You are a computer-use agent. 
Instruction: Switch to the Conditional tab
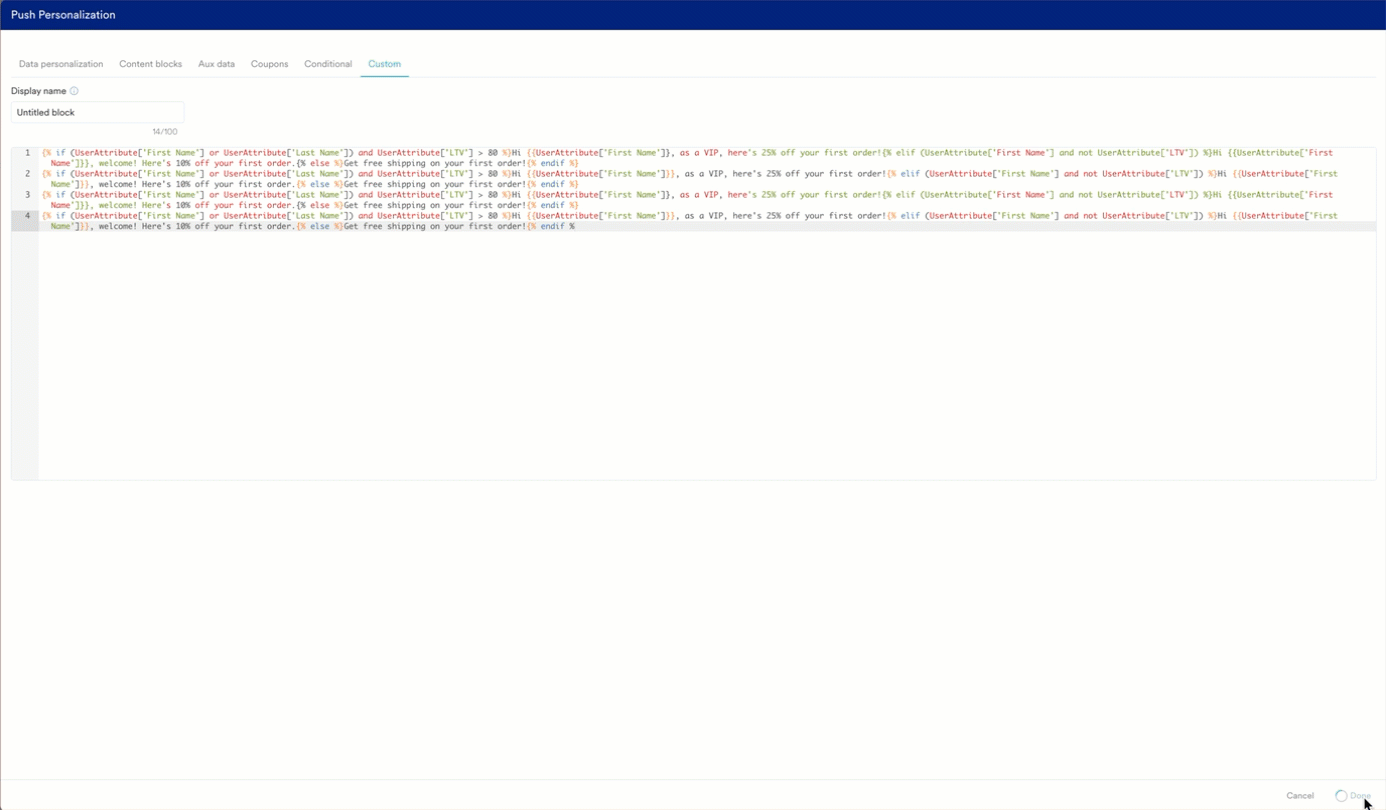tap(328, 63)
